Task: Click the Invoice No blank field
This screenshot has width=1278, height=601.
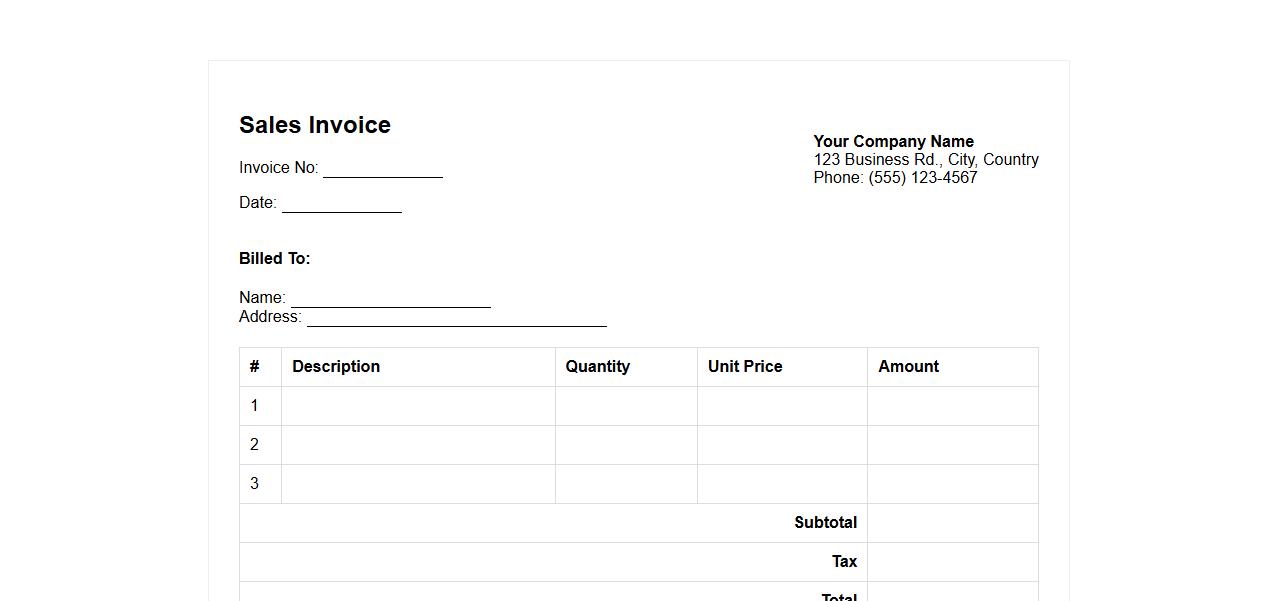Action: point(382,168)
